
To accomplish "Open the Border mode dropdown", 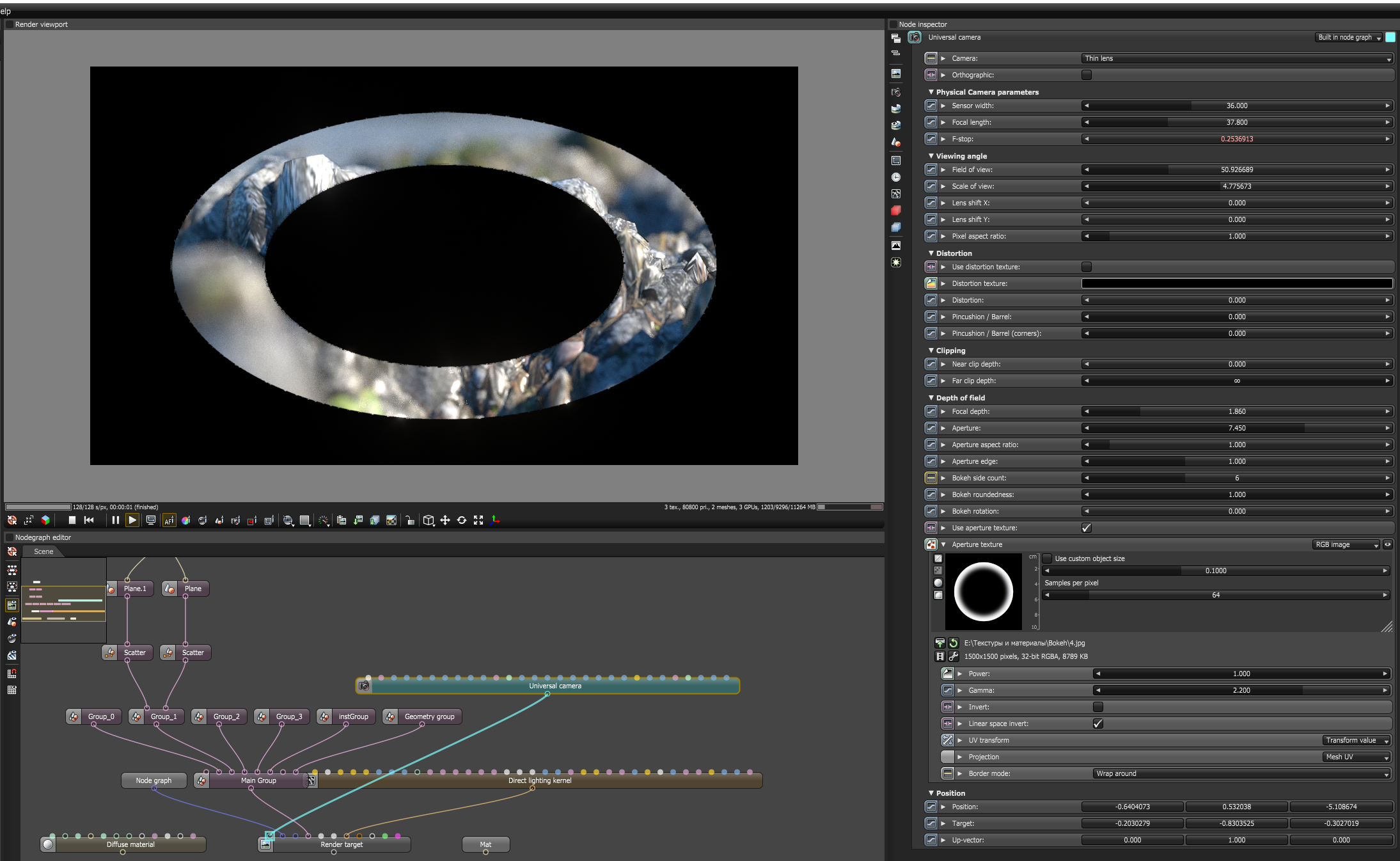I will [1241, 773].
